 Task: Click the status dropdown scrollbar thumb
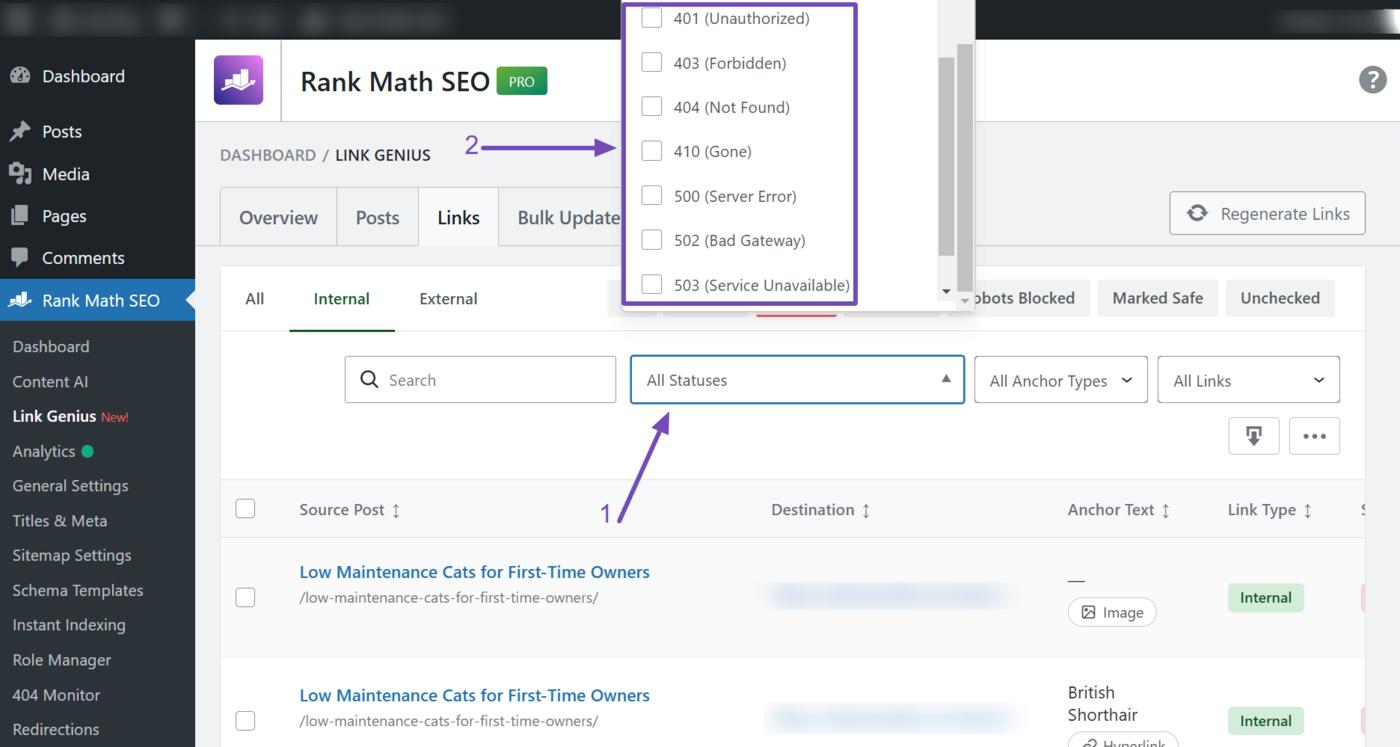(946, 155)
